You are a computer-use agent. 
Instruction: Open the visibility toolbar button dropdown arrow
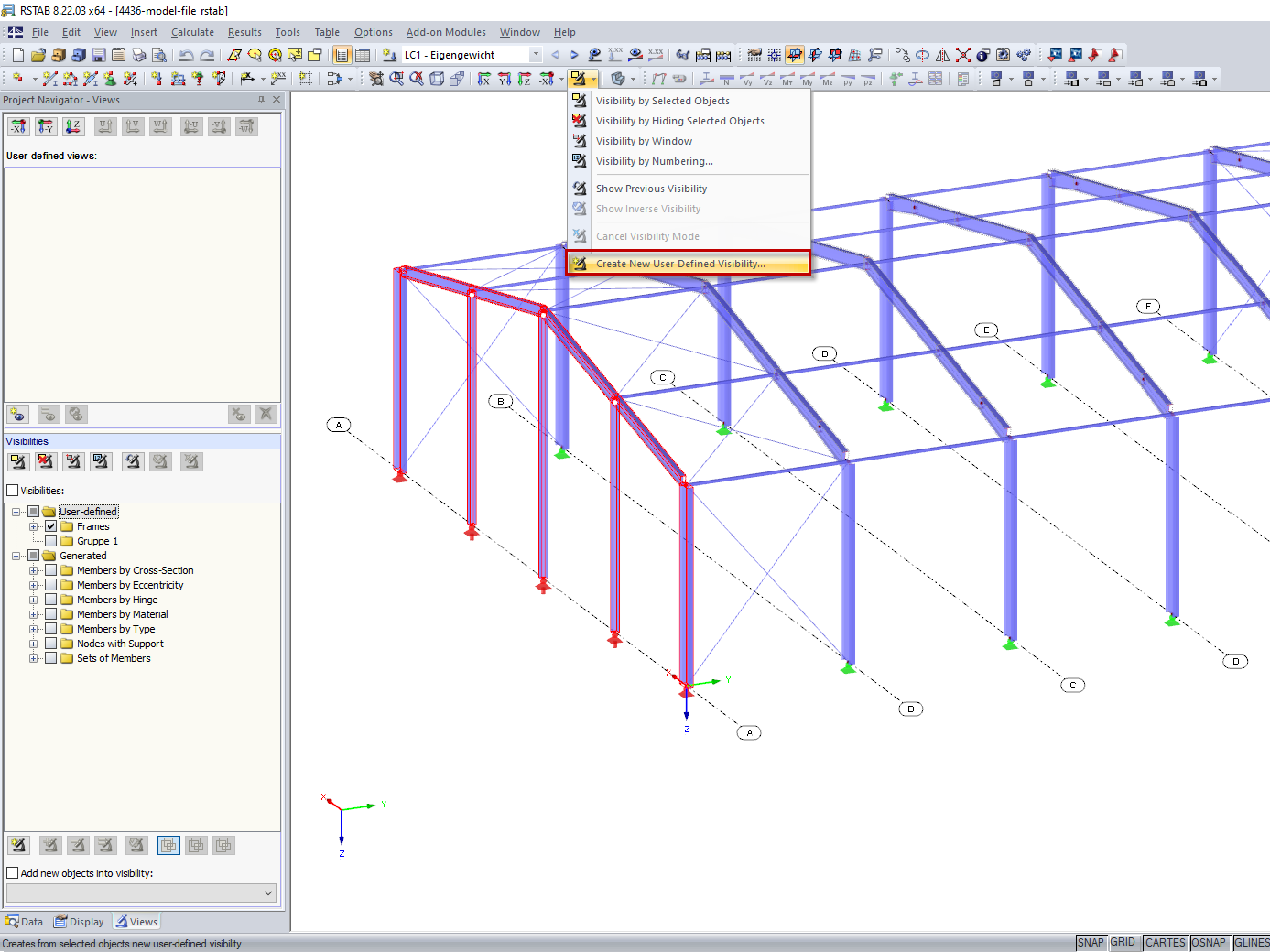point(593,79)
